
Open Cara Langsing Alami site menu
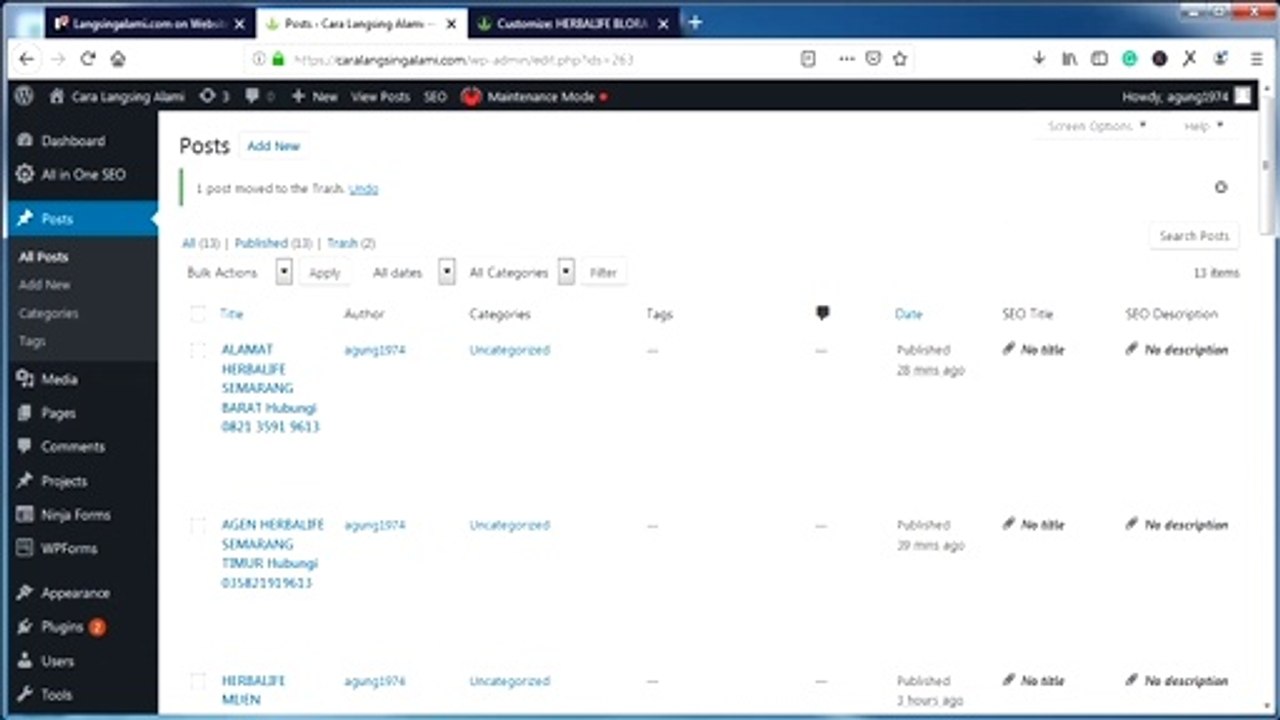point(117,97)
